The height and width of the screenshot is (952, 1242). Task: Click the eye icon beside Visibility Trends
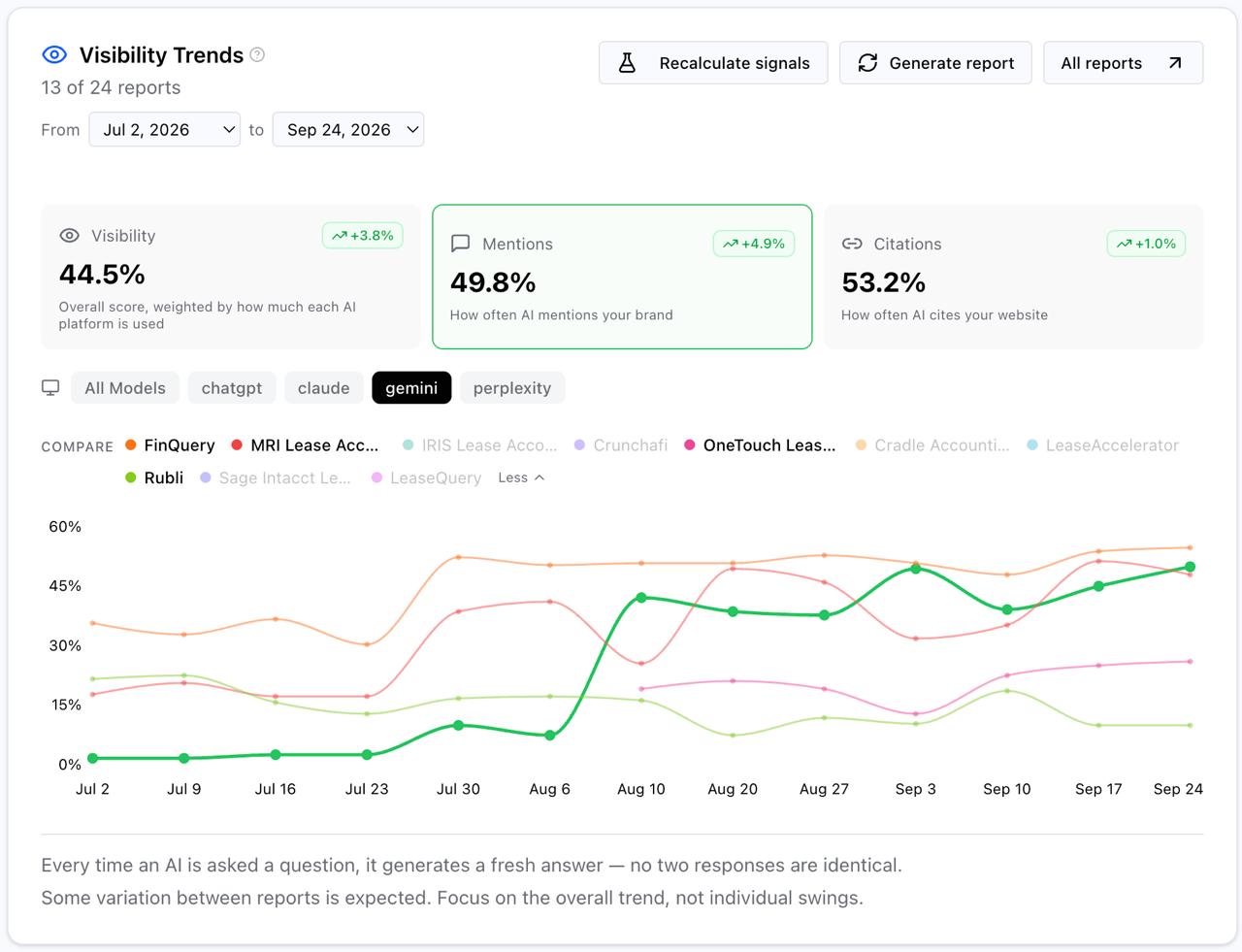(54, 55)
